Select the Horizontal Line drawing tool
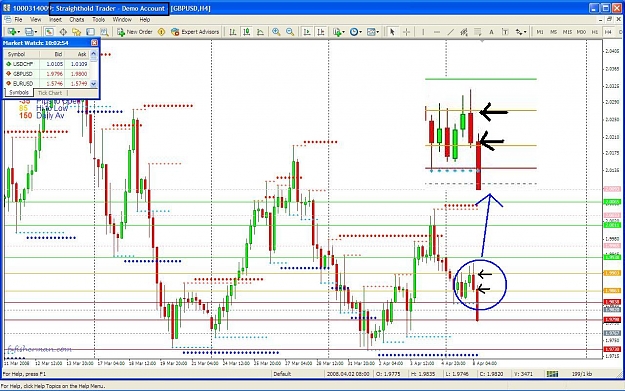 coord(437,32)
